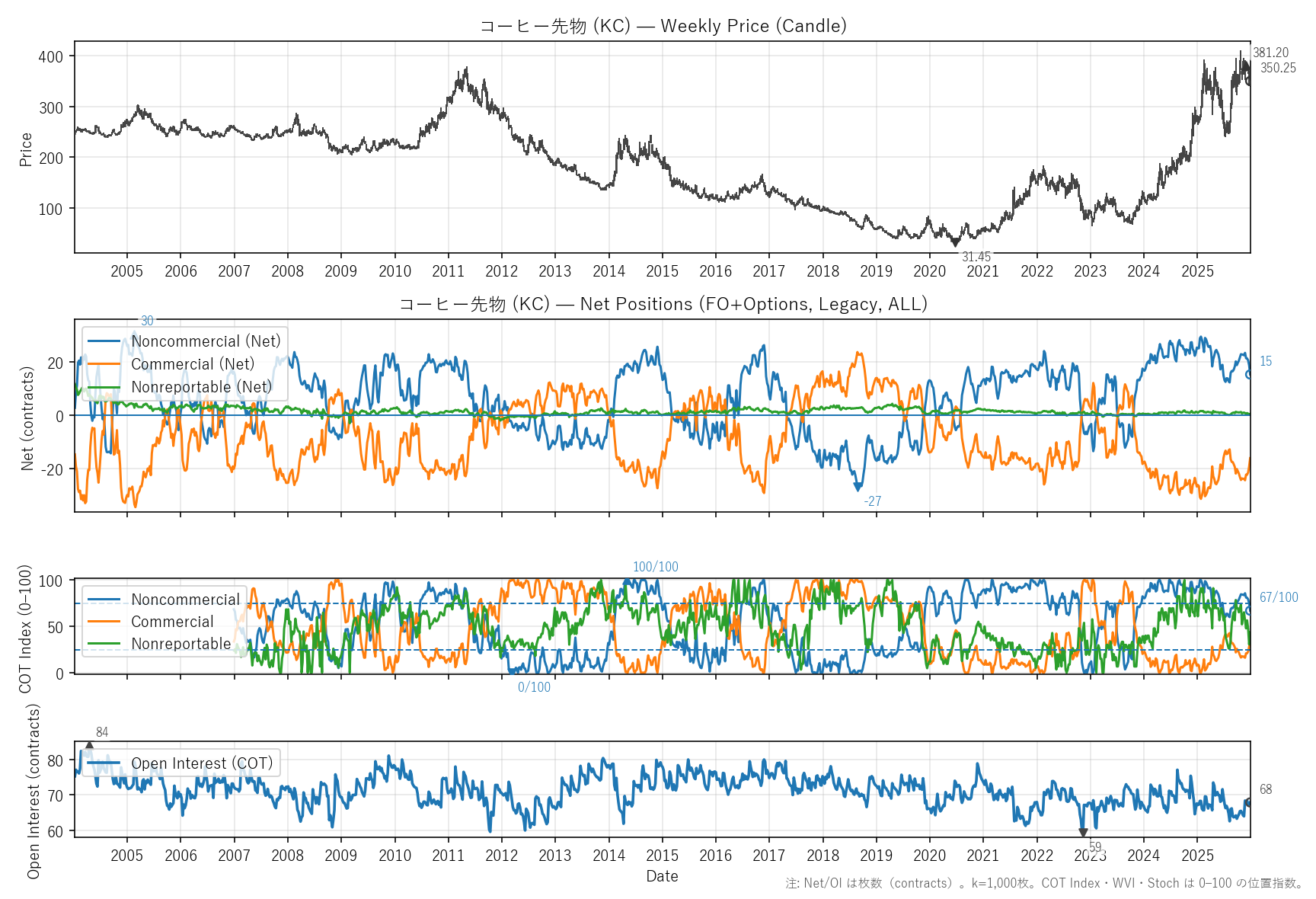Screen dimensions: 1316x899
Task: Click the 67/100 latest COT Index label
Action: [x=1278, y=597]
